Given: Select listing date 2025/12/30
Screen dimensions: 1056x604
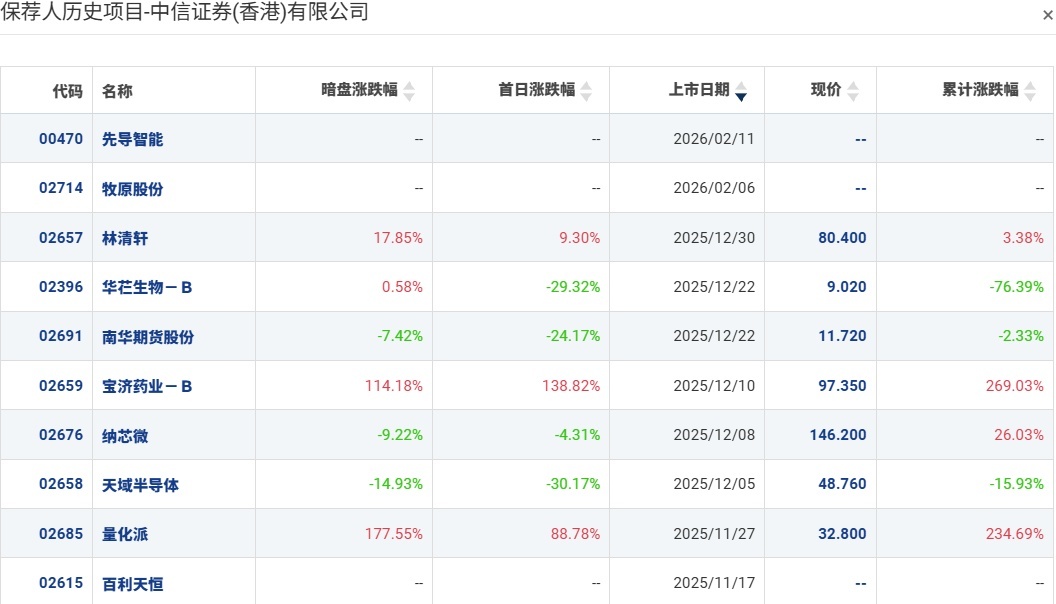Looking at the screenshot, I should tap(714, 238).
